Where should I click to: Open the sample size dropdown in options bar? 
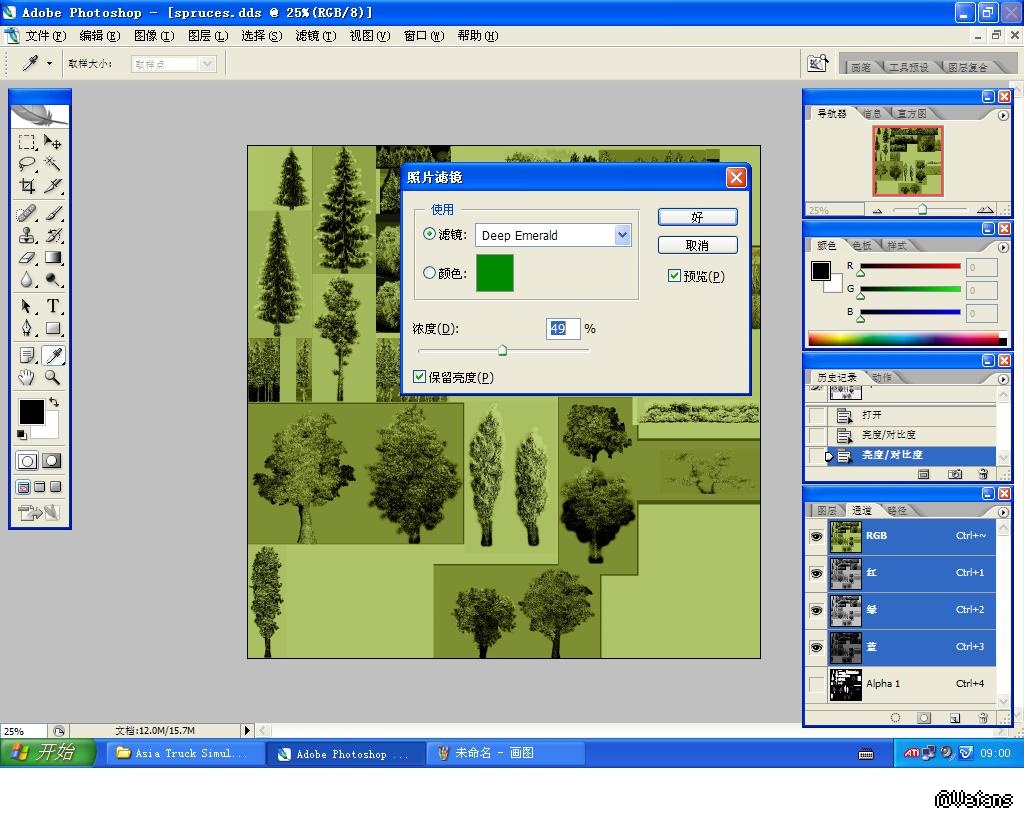tap(207, 64)
